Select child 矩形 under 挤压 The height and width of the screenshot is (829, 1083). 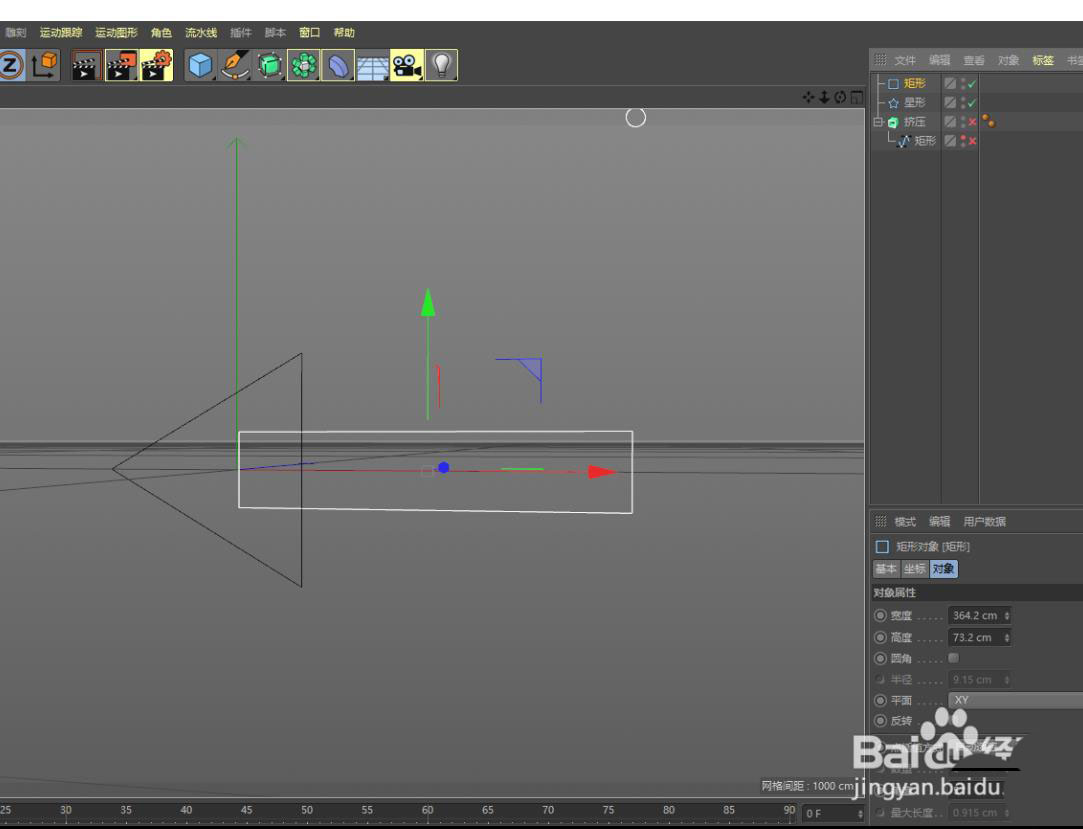tap(925, 141)
